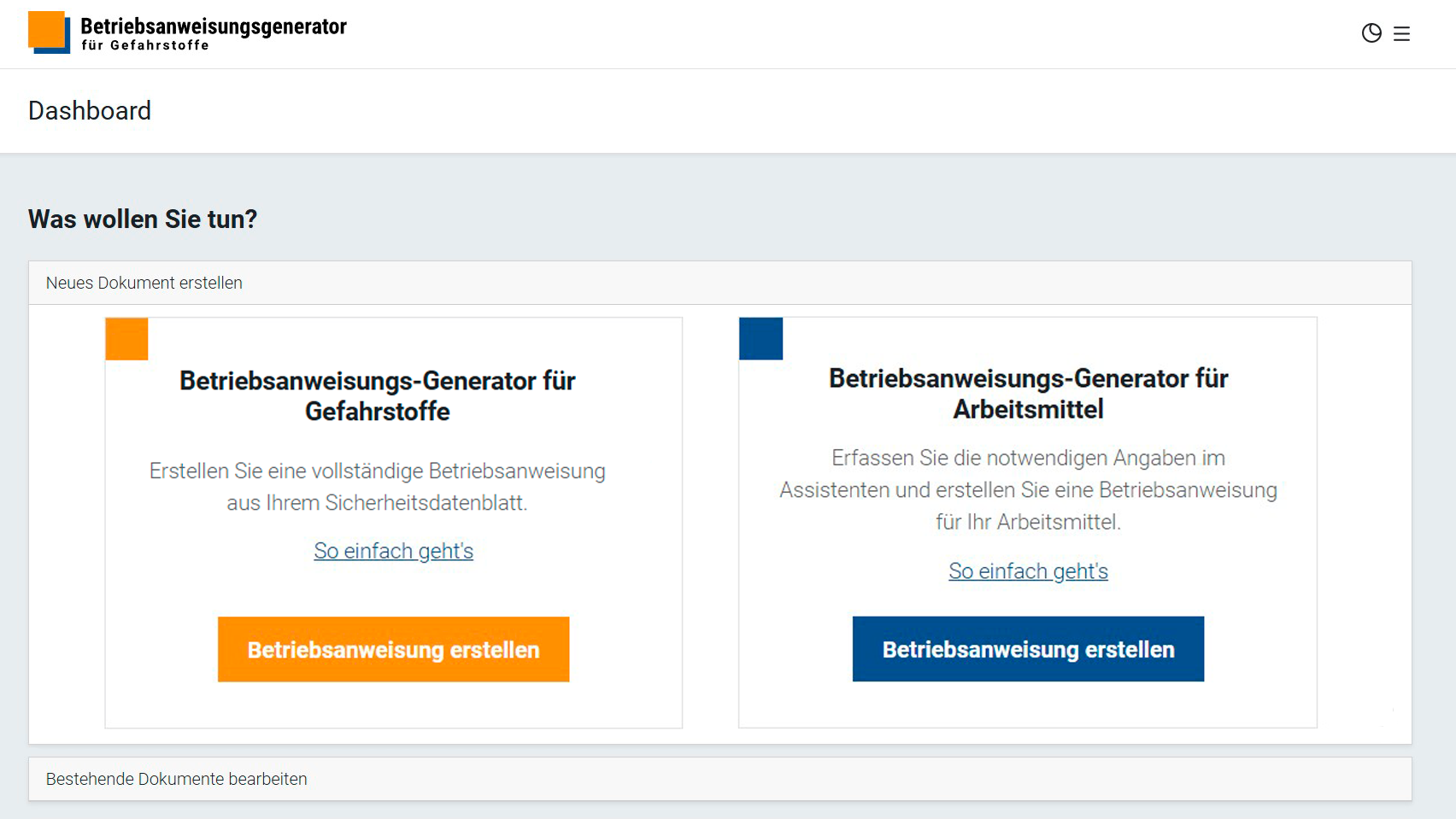The width and height of the screenshot is (1456, 819).
Task: Click the Dashboard page title
Action: (90, 111)
